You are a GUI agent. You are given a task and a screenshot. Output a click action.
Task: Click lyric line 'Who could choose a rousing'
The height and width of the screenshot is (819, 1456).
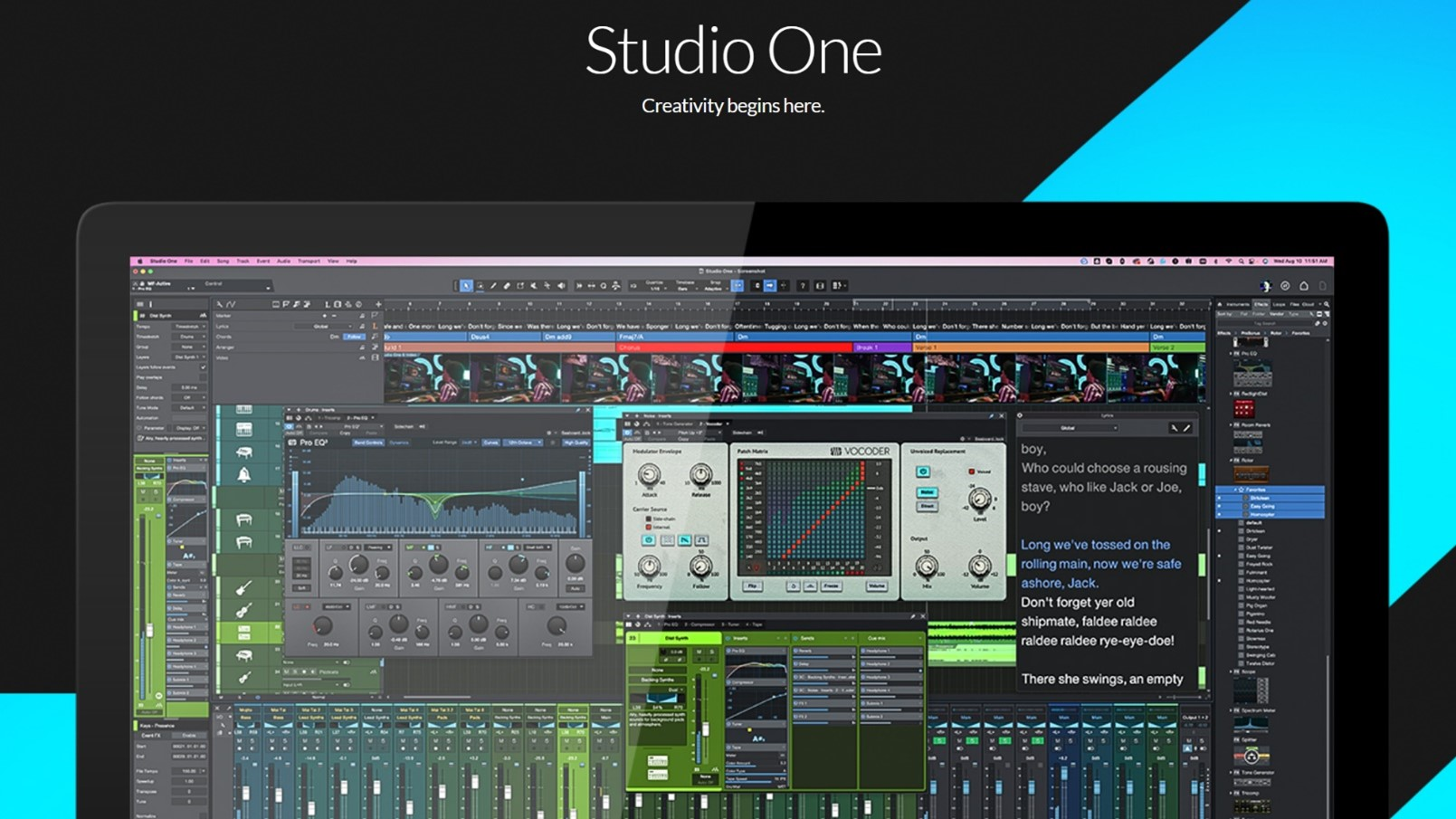(1103, 468)
